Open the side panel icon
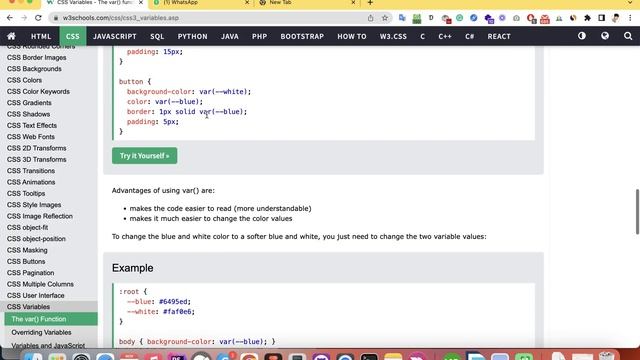This screenshot has height=360, width=640. (x=601, y=18)
